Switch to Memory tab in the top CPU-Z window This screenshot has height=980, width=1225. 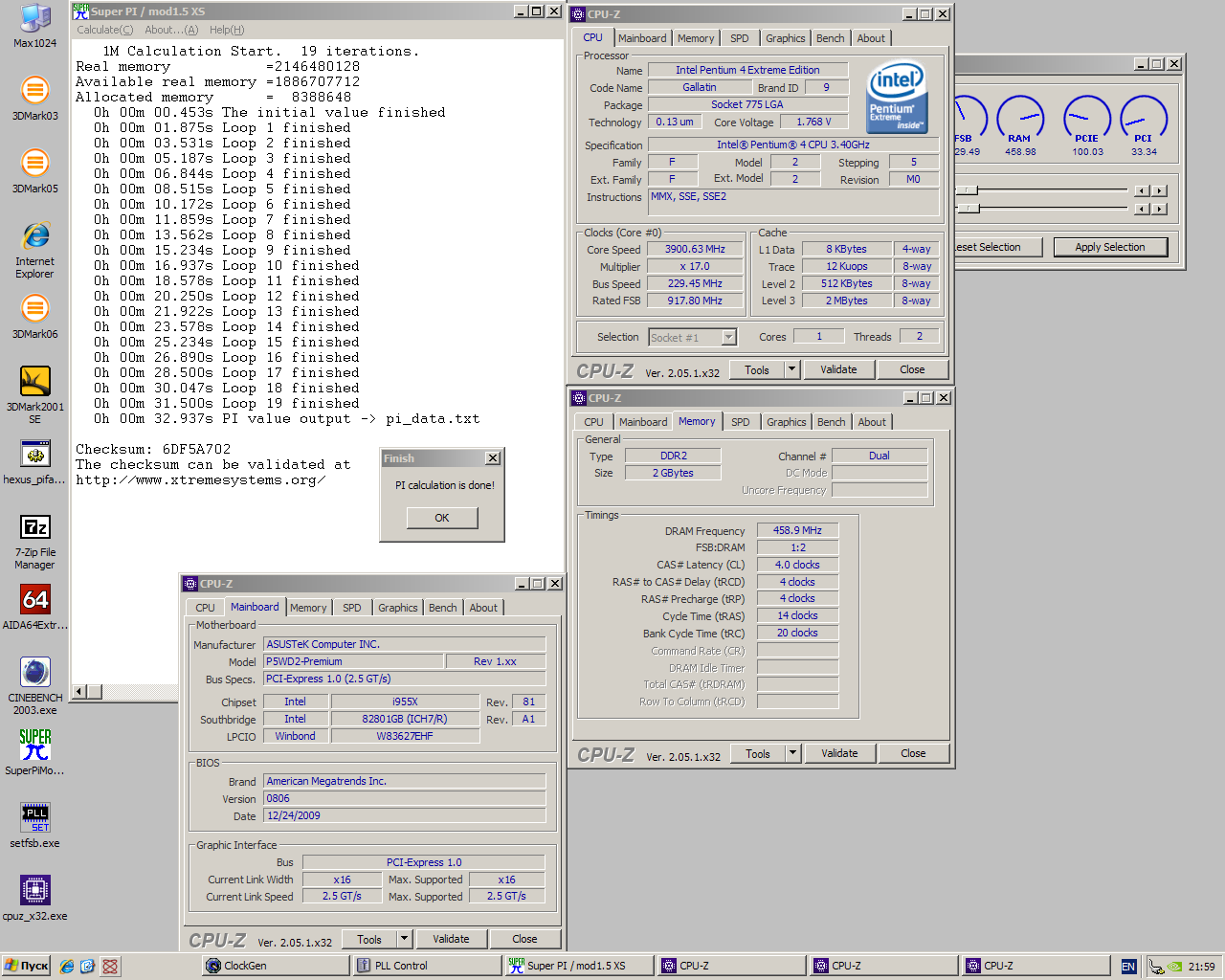tap(696, 38)
